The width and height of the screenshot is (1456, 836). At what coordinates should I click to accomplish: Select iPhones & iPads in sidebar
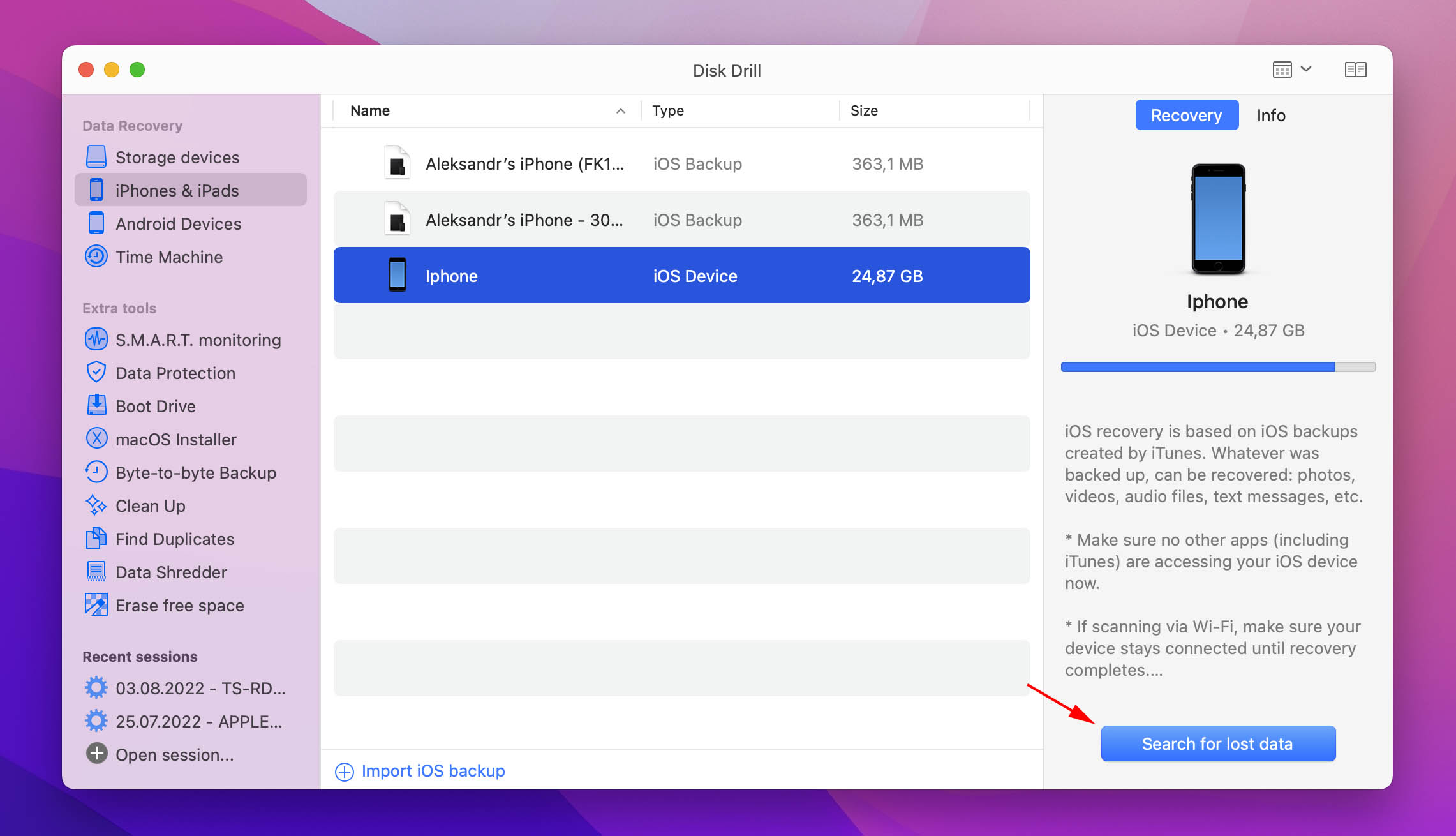(x=191, y=190)
